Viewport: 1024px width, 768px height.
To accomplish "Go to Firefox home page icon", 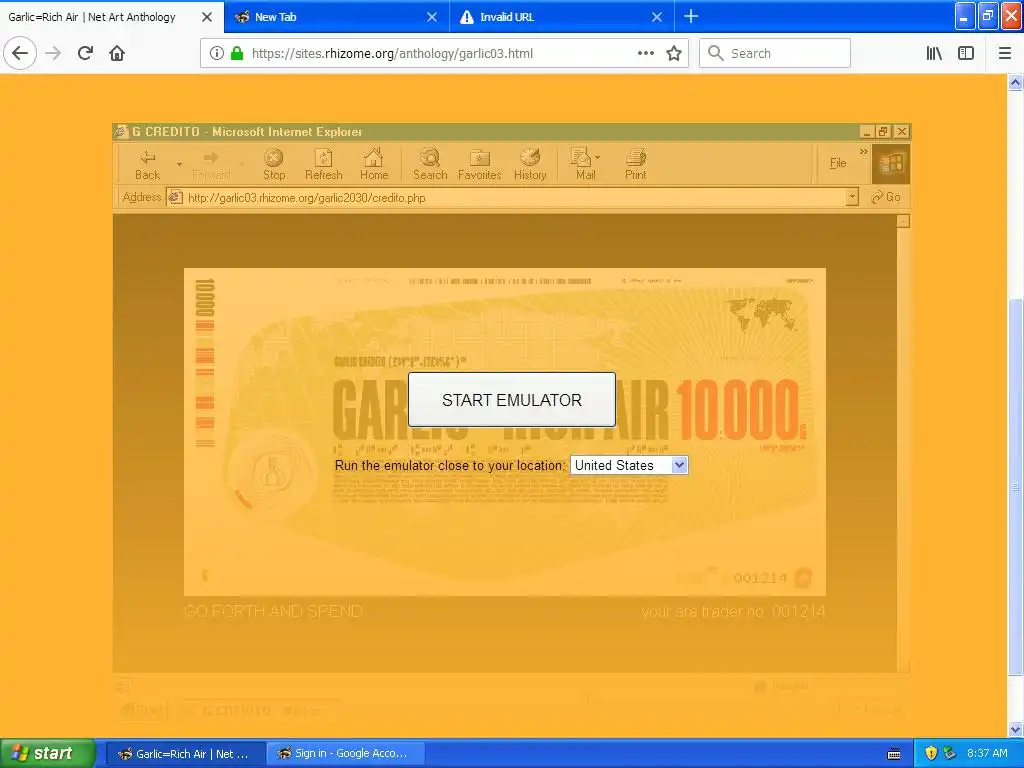I will point(117,54).
